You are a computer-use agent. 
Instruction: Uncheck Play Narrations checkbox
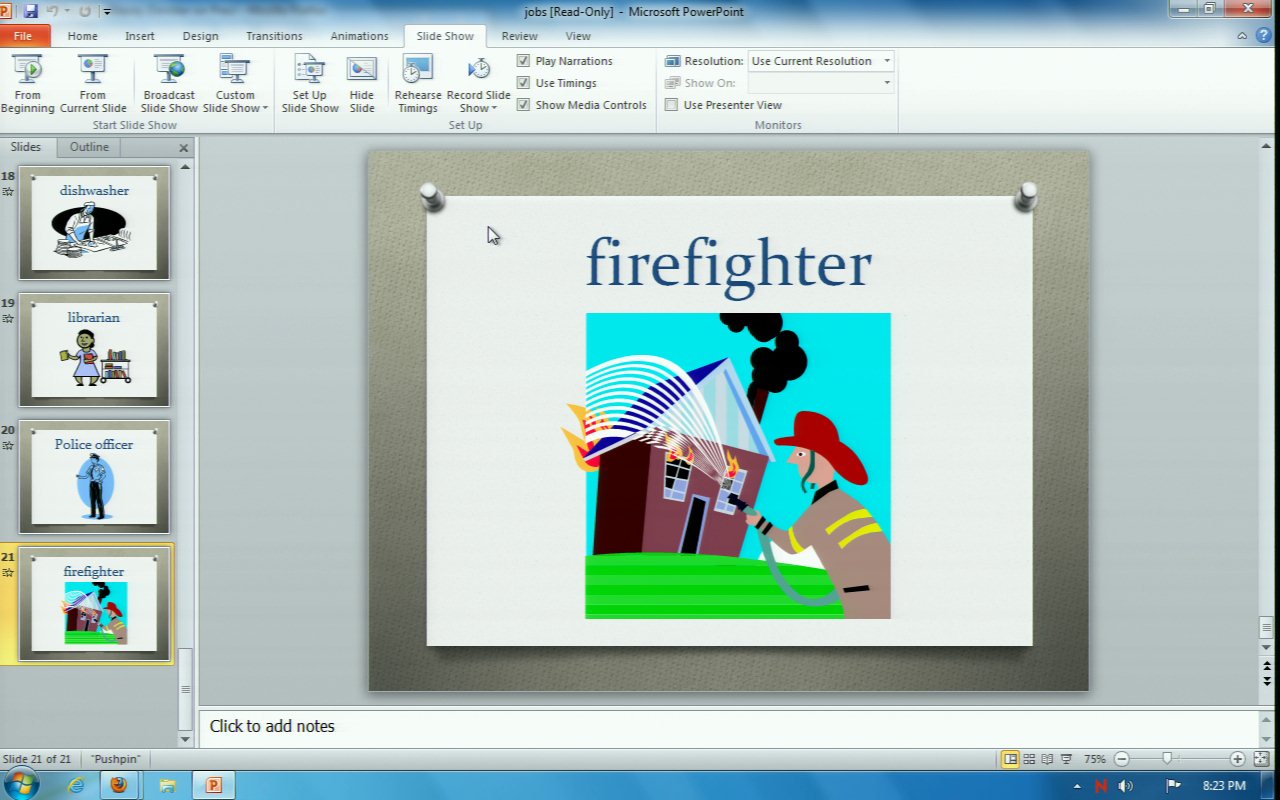(x=523, y=61)
